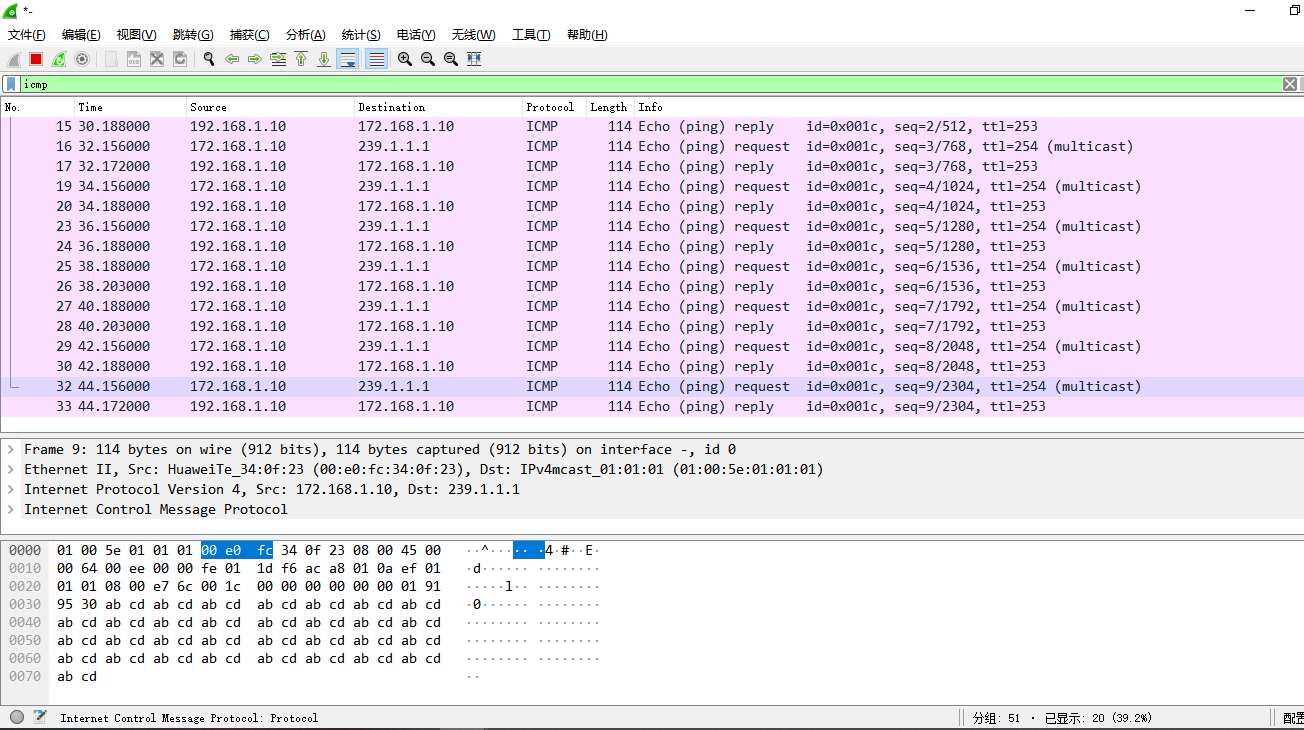1304x730 pixels.
Task: Expand Internet Control Message Protocol row
Action: tap(11, 509)
